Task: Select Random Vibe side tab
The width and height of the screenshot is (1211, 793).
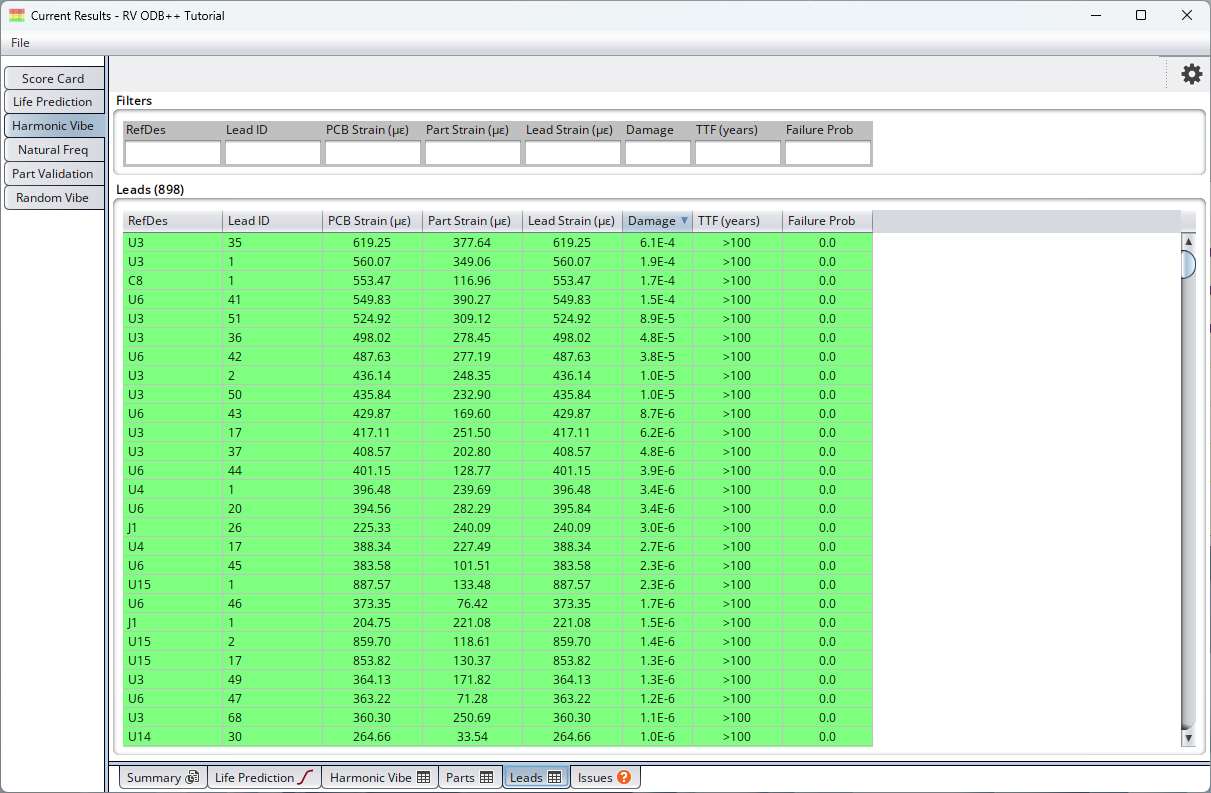Action: (x=53, y=198)
